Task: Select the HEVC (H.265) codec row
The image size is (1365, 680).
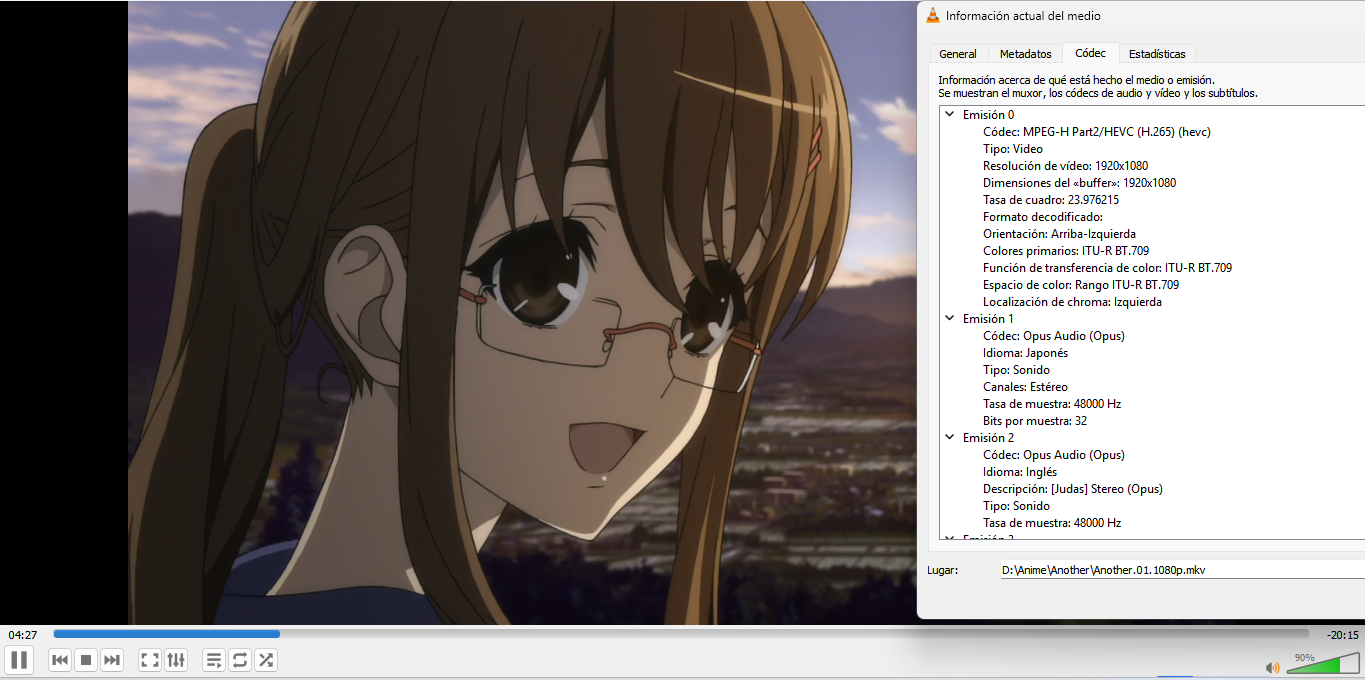Action: coord(1097,132)
